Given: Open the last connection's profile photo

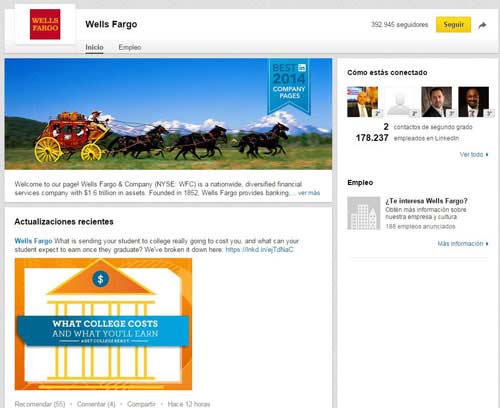Looking at the screenshot, I should click(x=474, y=102).
